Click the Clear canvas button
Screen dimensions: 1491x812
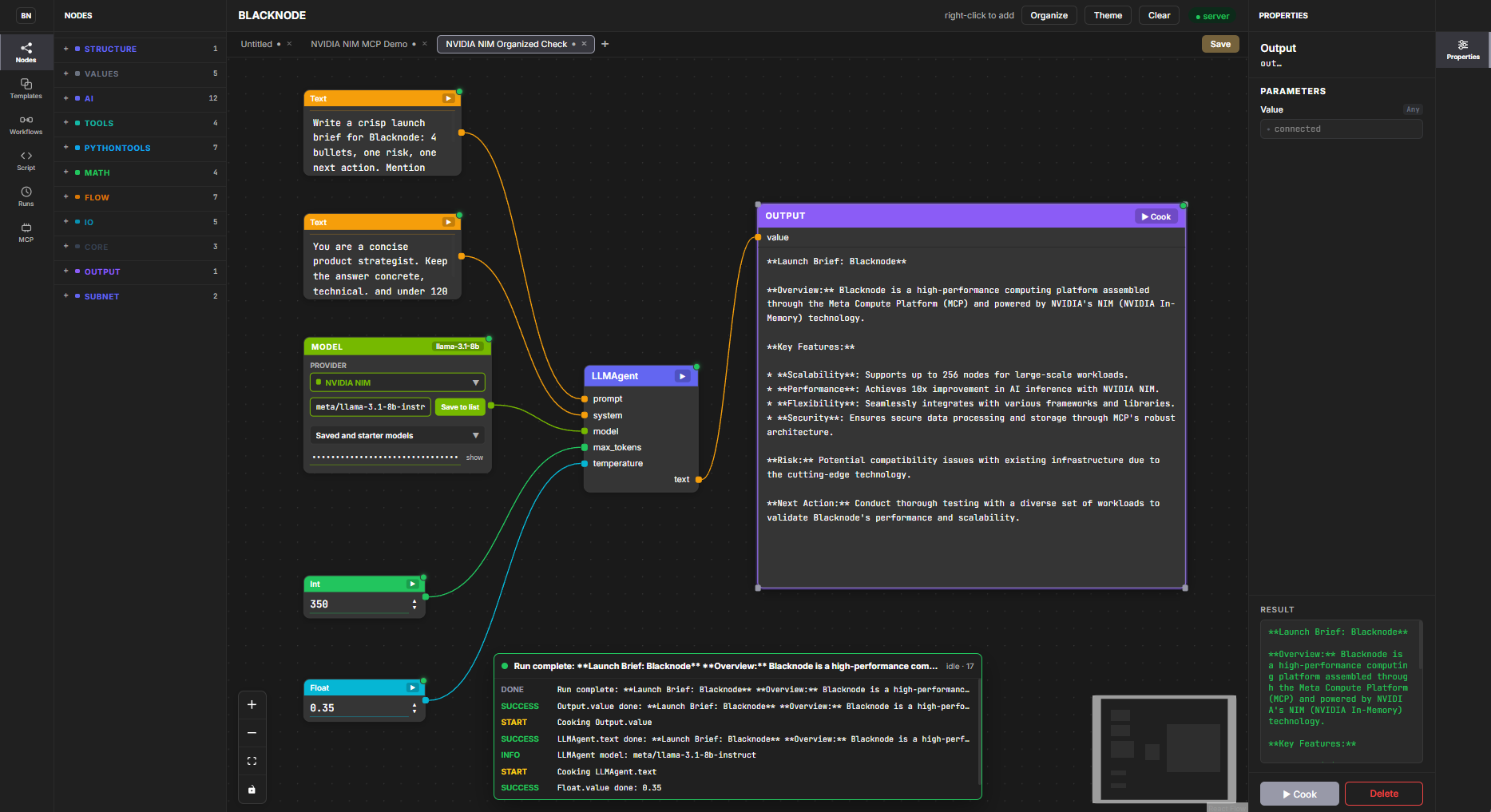[1159, 15]
